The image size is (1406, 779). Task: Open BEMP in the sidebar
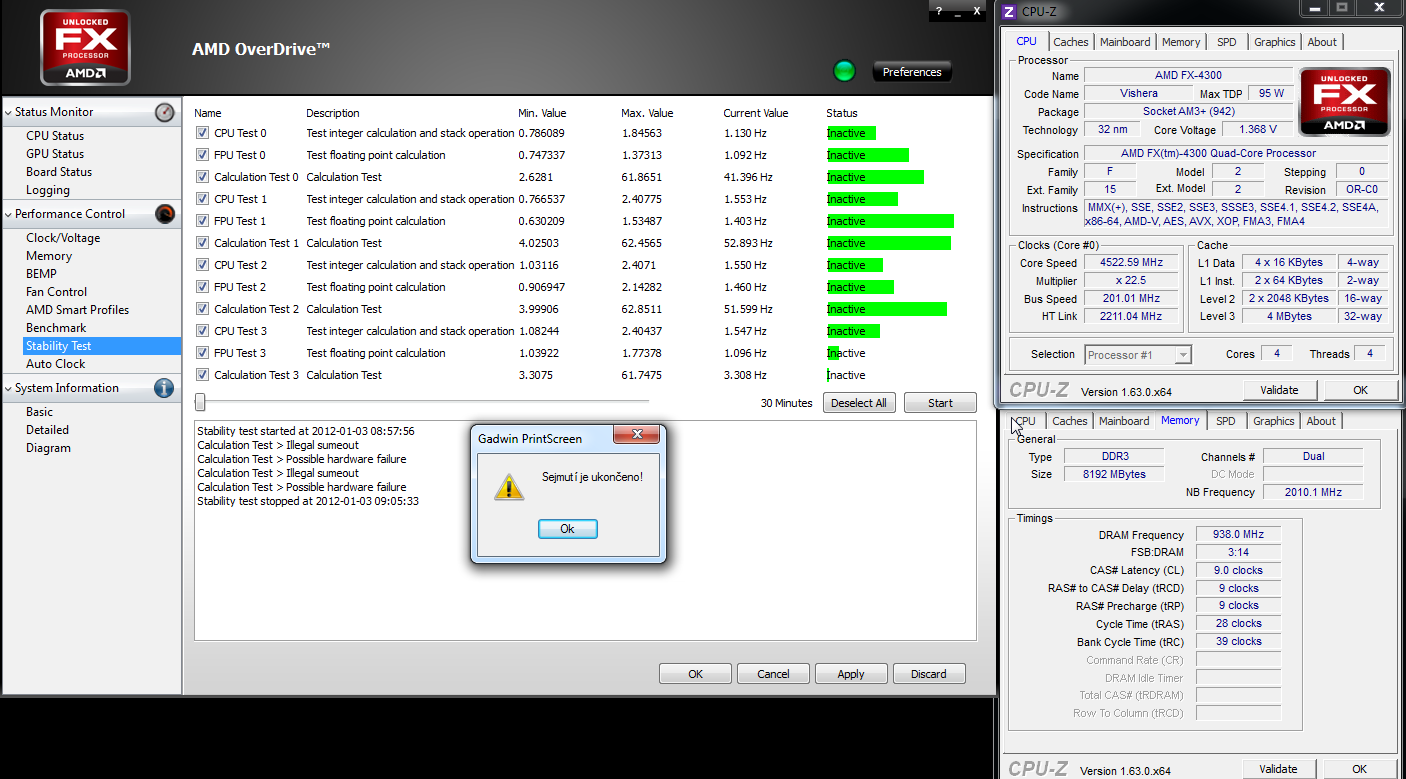(41, 274)
